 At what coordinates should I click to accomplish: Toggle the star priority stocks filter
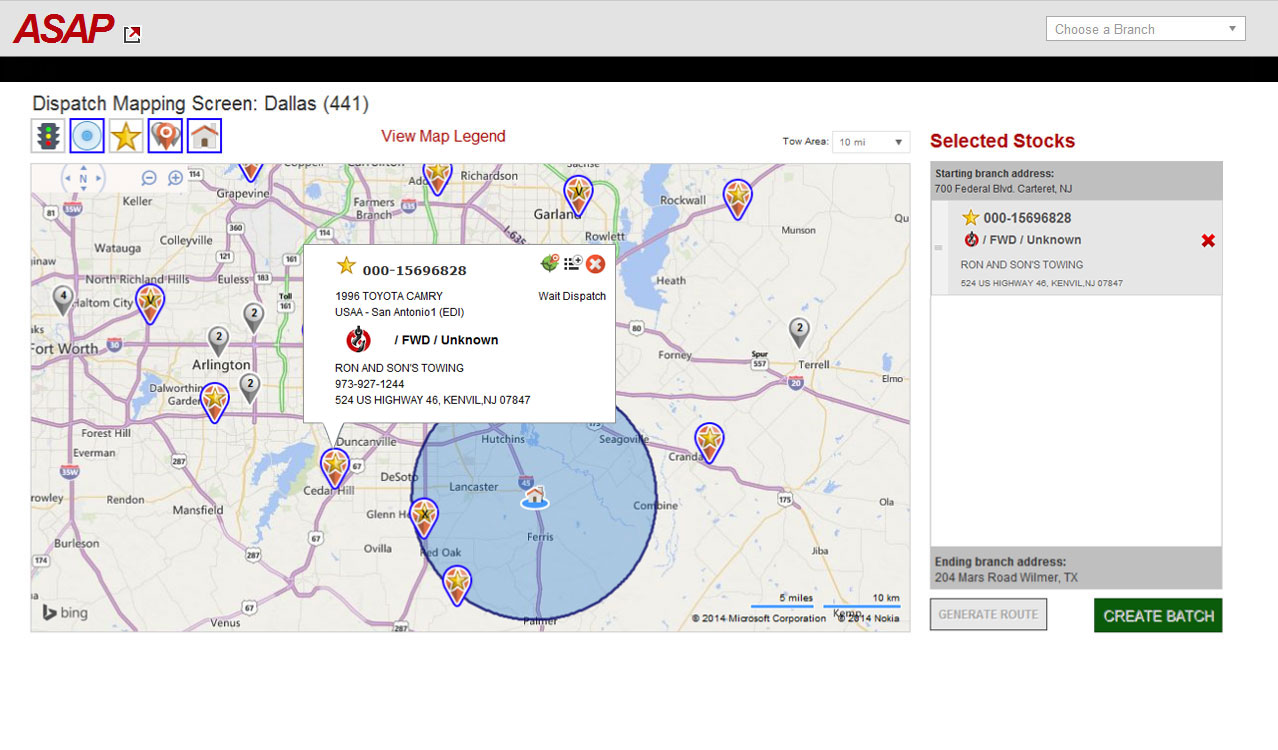click(x=126, y=136)
